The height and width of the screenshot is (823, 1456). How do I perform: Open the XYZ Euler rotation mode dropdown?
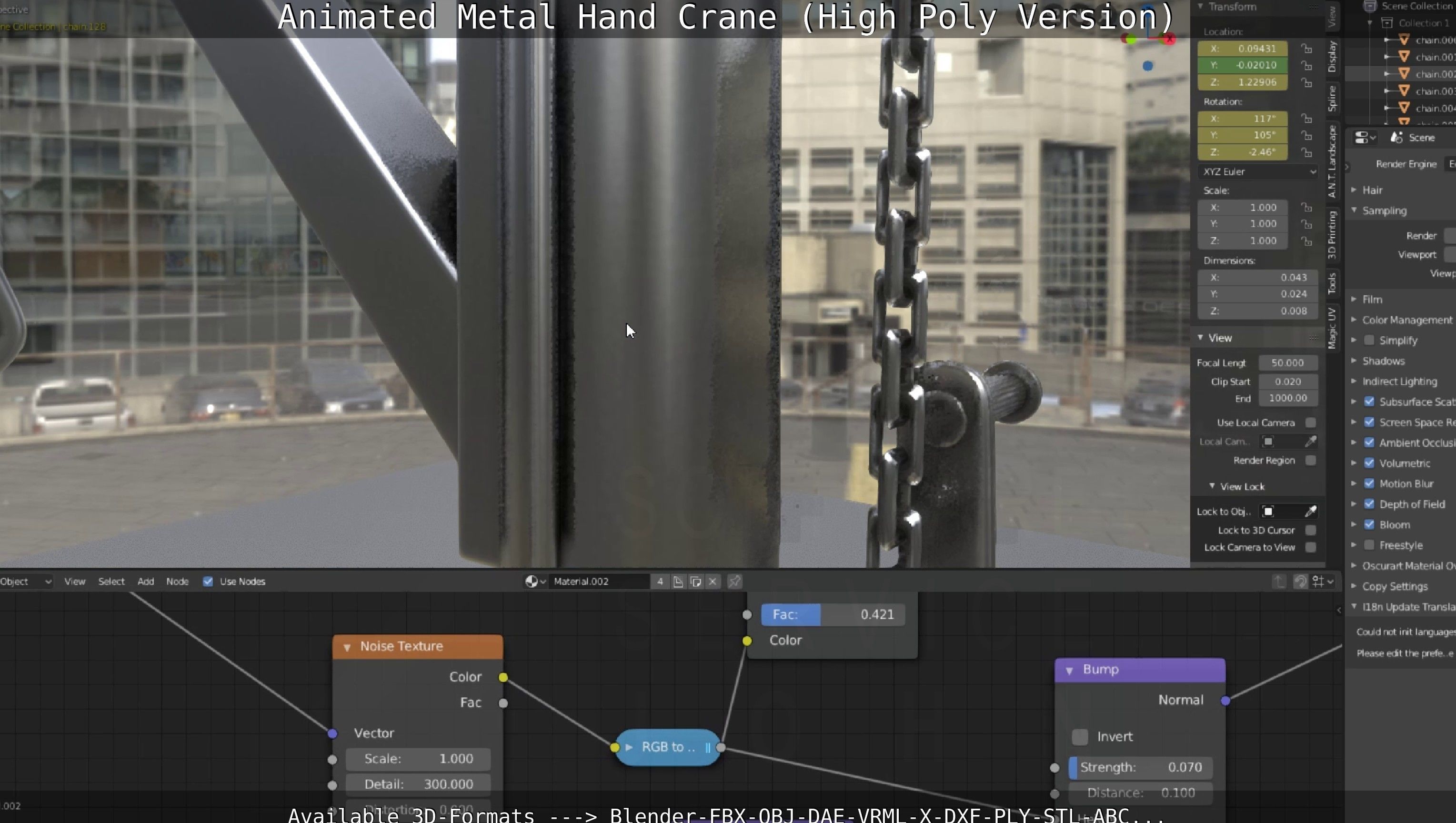coord(1257,171)
